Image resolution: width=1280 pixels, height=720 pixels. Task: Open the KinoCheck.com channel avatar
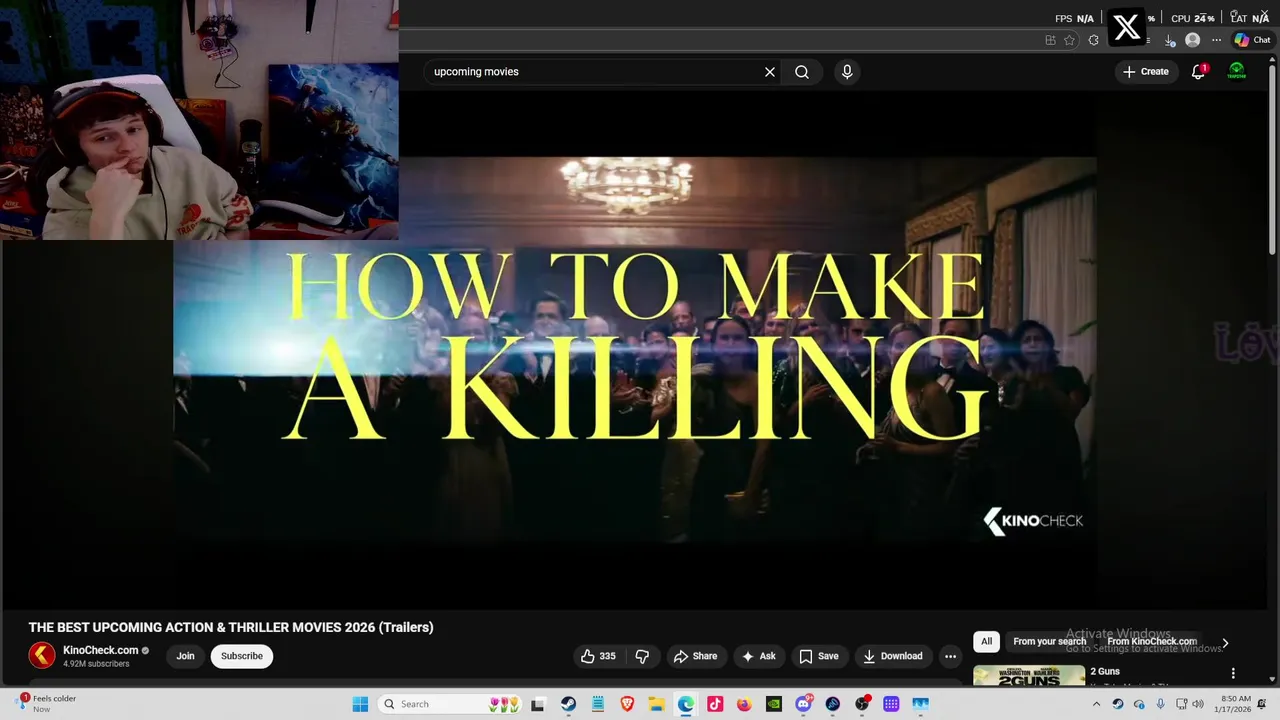[42, 655]
